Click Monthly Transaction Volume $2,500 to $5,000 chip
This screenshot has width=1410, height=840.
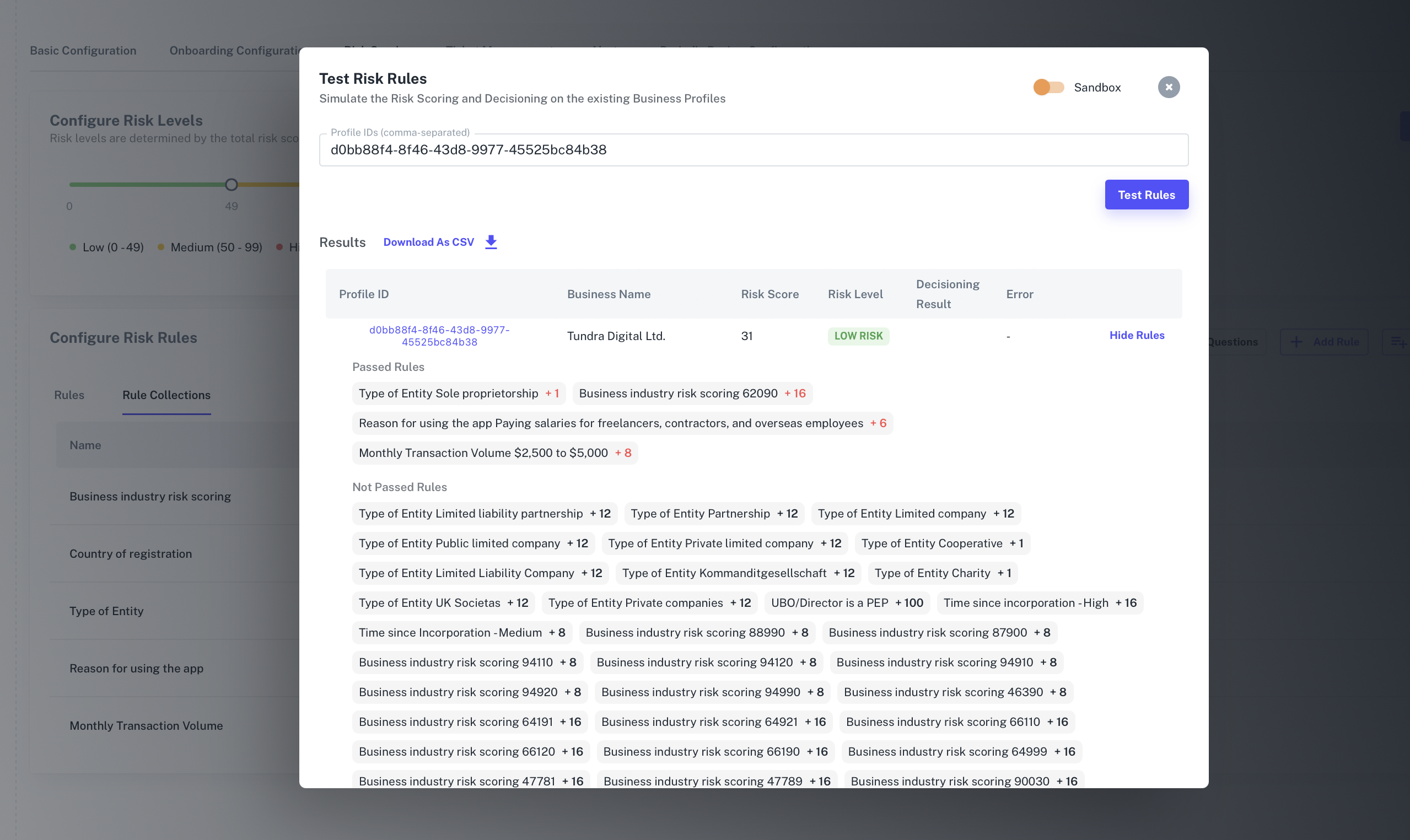(x=495, y=454)
